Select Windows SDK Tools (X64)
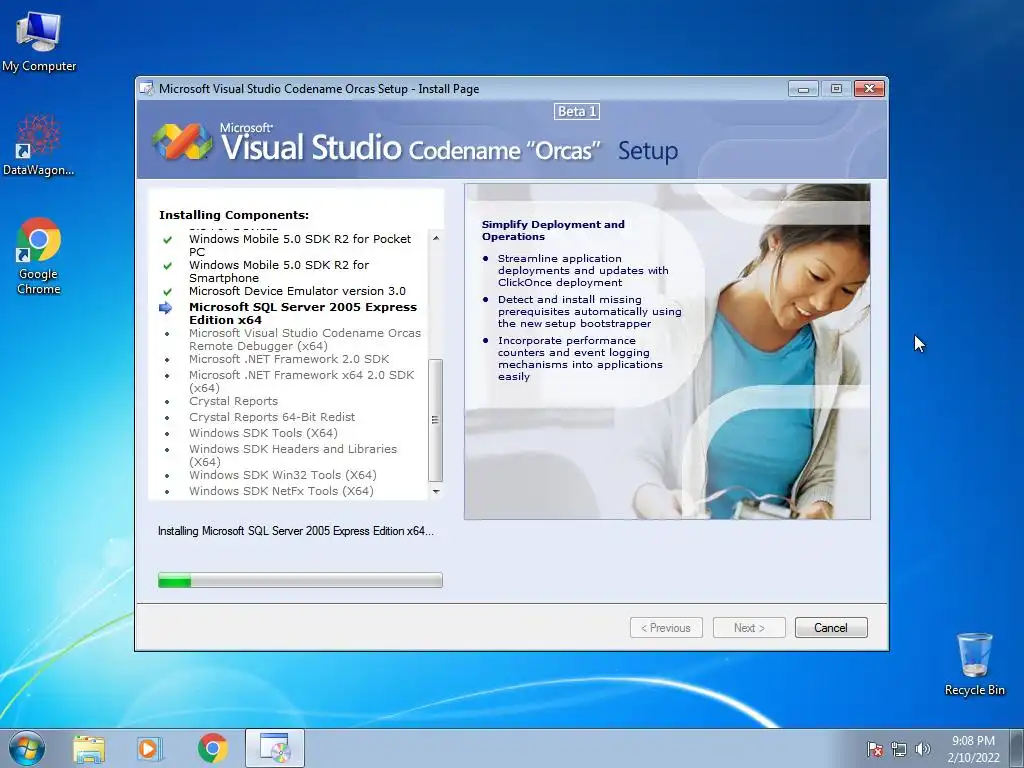 point(263,433)
